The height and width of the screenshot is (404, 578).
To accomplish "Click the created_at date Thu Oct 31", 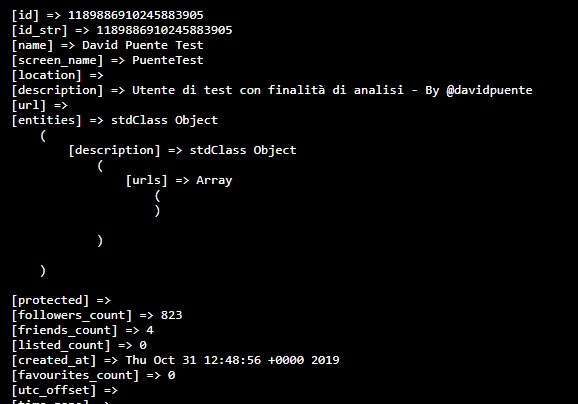I will (161, 360).
